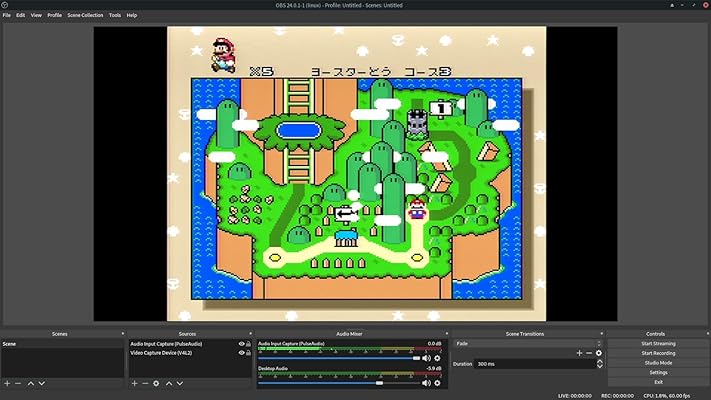Open source properties gear in Sources panel
The width and height of the screenshot is (711, 400).
(x=156, y=383)
